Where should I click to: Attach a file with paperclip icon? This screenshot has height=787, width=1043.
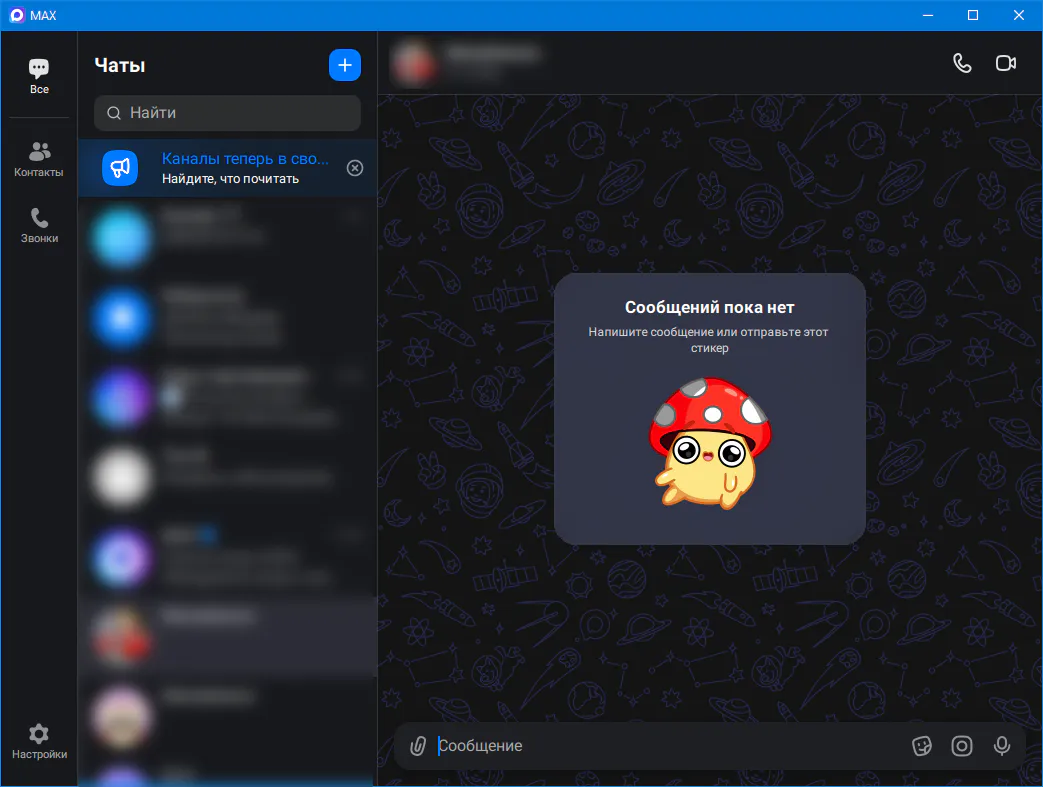click(418, 746)
